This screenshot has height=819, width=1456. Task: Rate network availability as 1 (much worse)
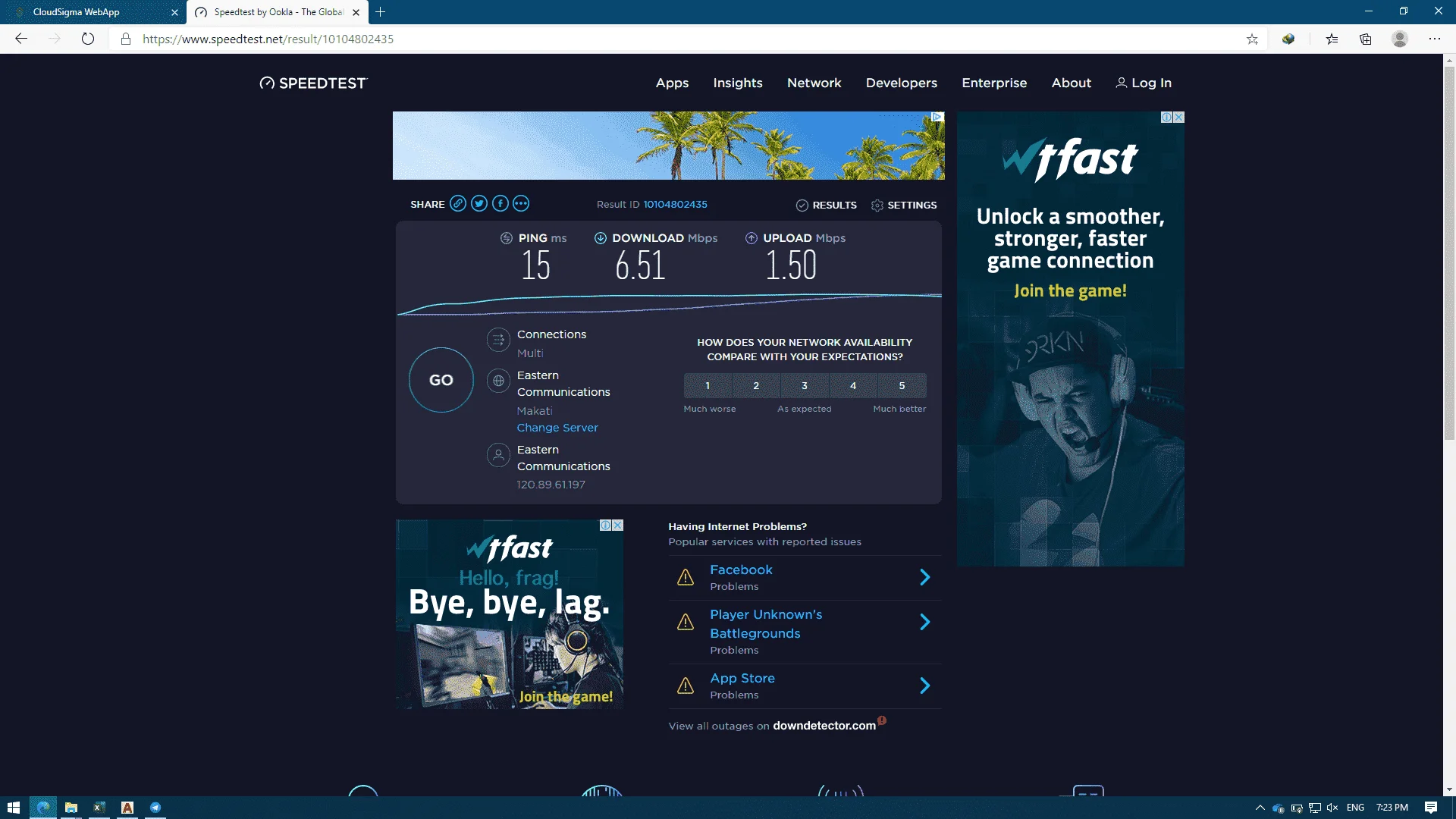tap(708, 386)
